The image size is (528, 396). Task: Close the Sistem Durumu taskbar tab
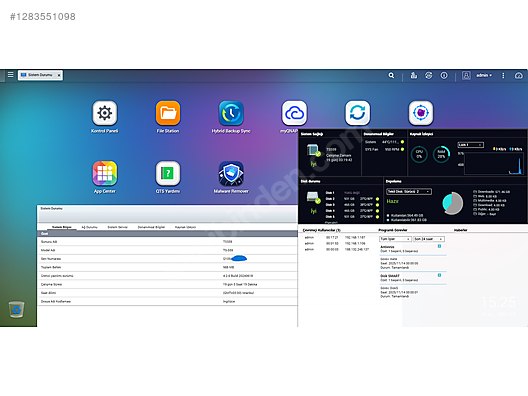[59, 75]
